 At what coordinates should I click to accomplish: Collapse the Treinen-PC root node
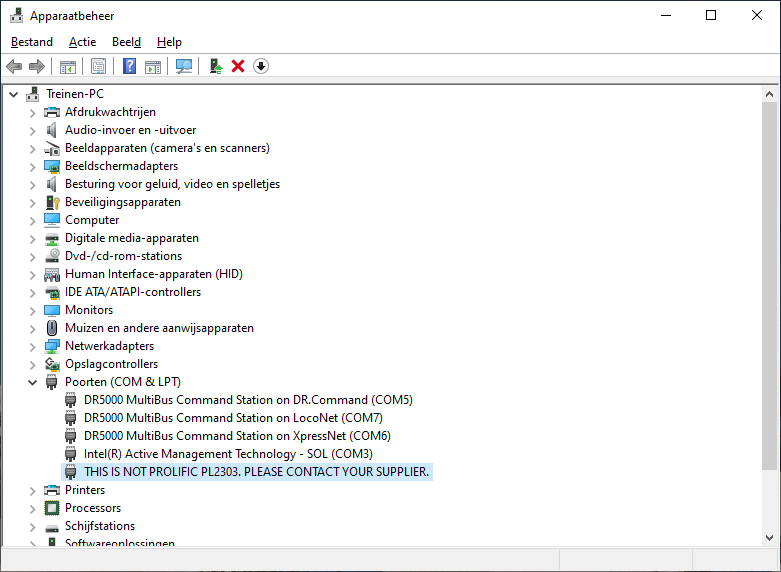point(13,94)
